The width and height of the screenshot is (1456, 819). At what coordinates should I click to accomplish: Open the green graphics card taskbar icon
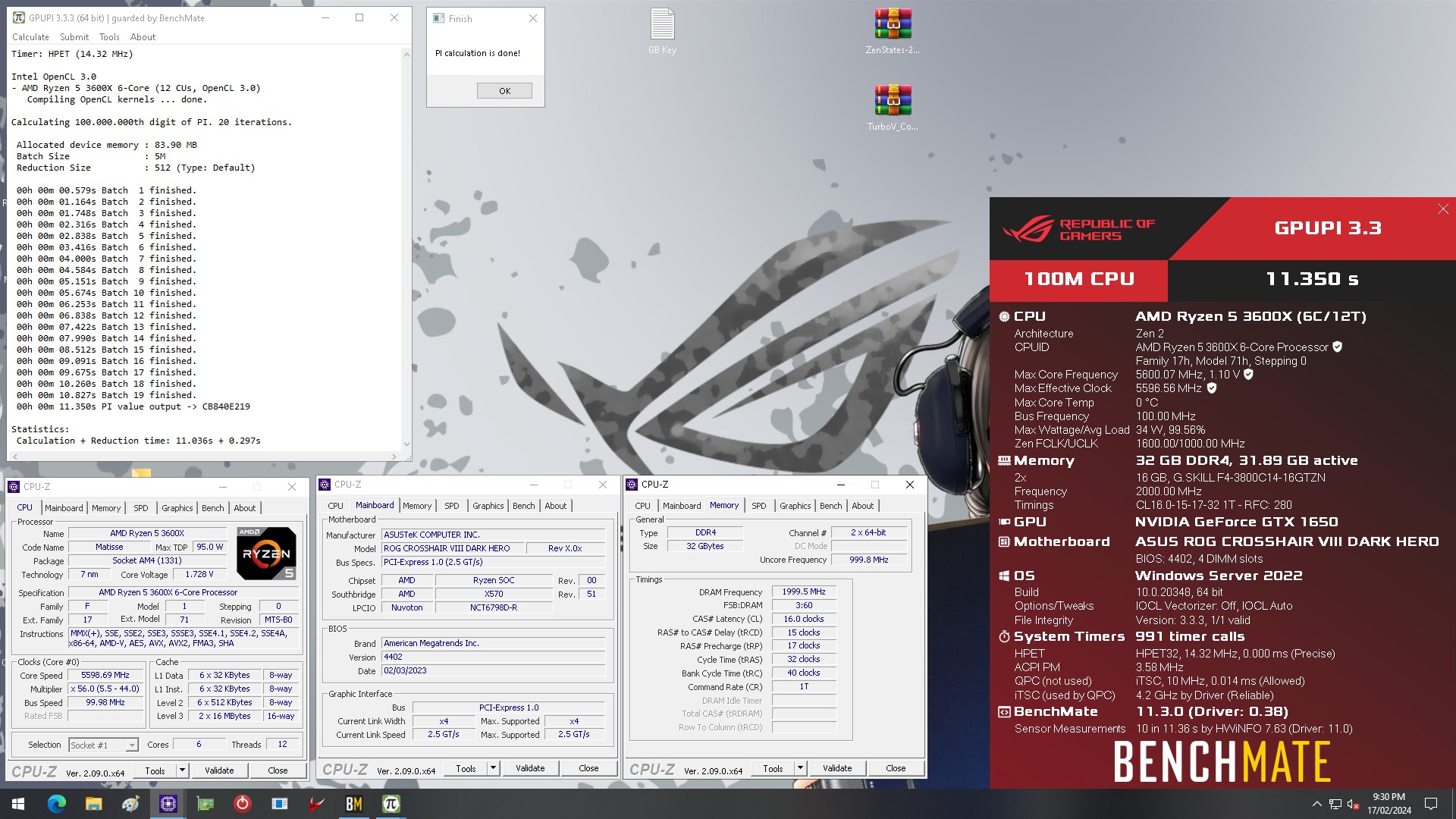coord(206,804)
